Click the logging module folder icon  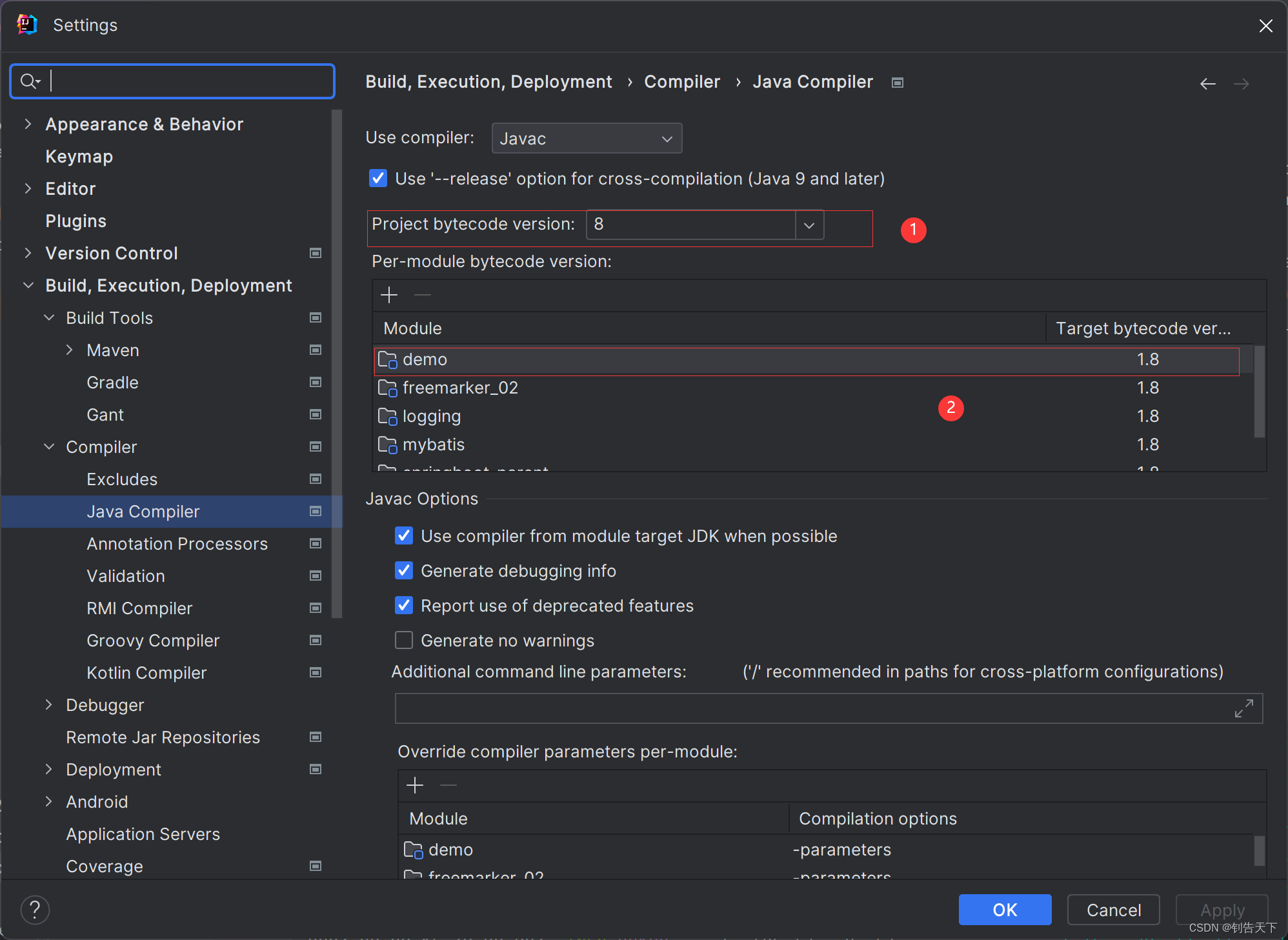pos(388,416)
